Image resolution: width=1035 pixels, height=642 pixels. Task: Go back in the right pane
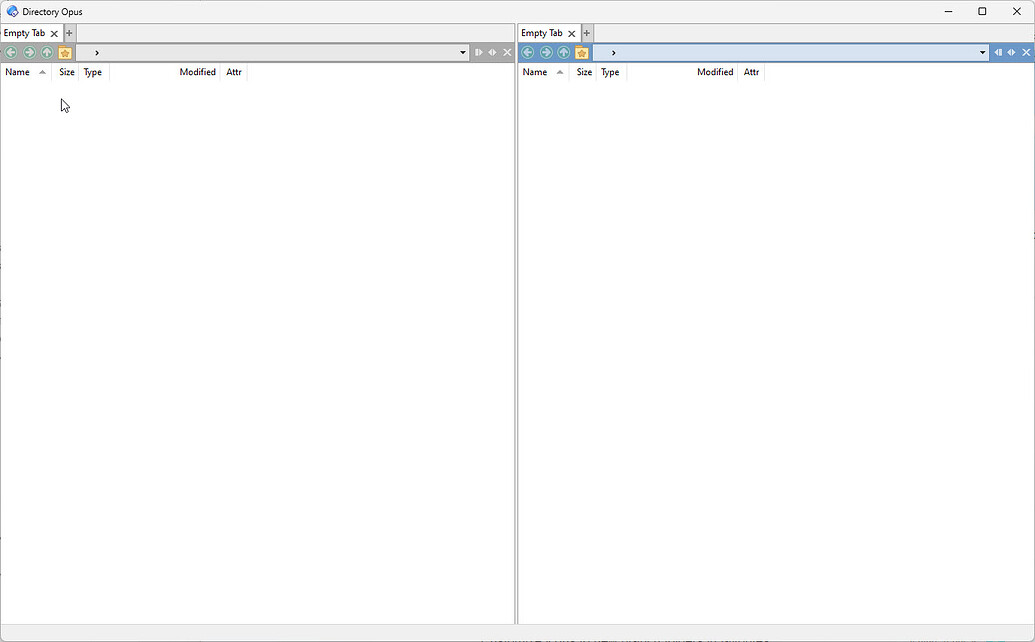(x=528, y=52)
